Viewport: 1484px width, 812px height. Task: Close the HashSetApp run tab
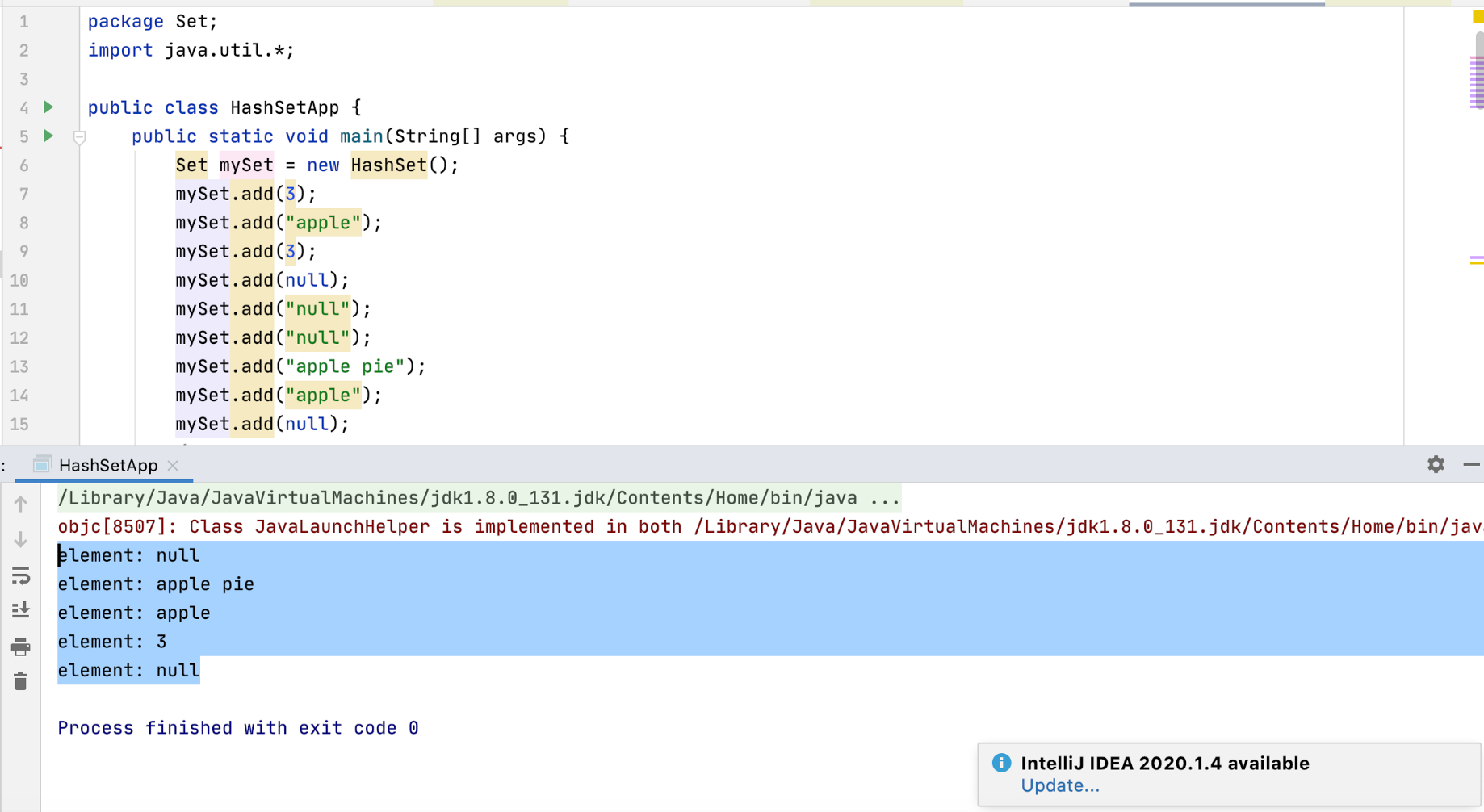pos(173,466)
